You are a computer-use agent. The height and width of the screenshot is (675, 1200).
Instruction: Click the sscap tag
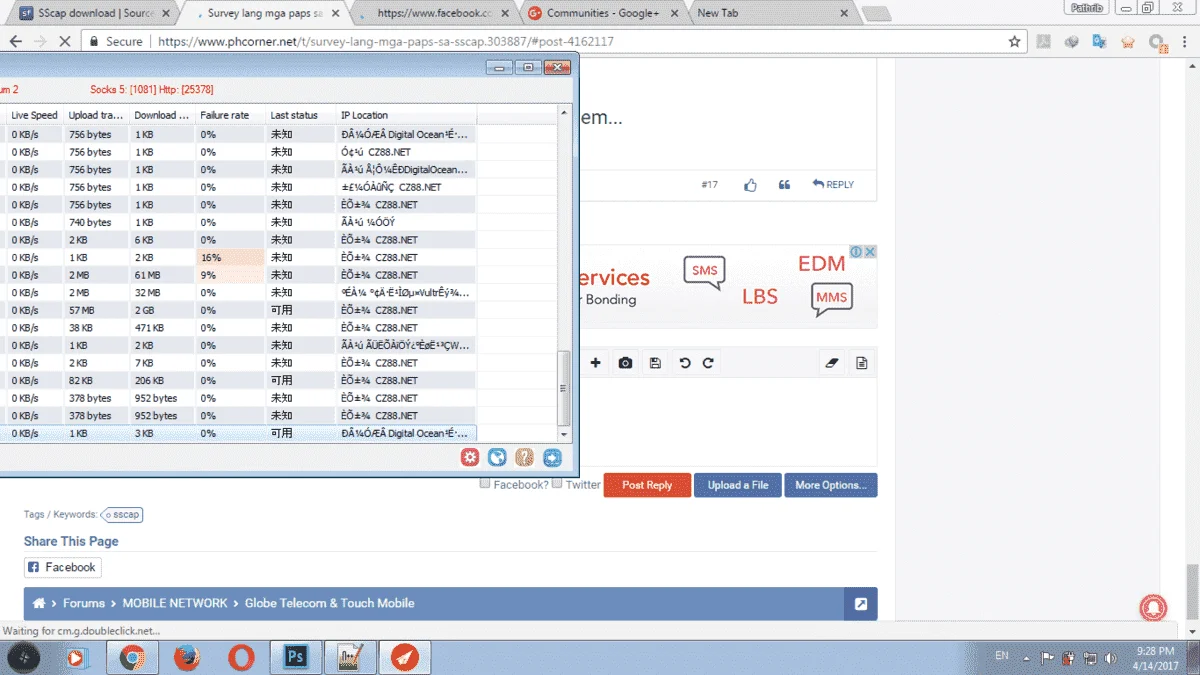[x=123, y=514]
